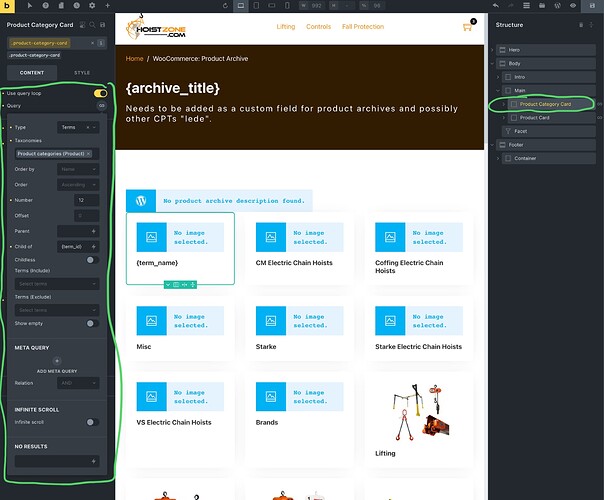Open the Pages icon in toolbar

coord(61,5)
